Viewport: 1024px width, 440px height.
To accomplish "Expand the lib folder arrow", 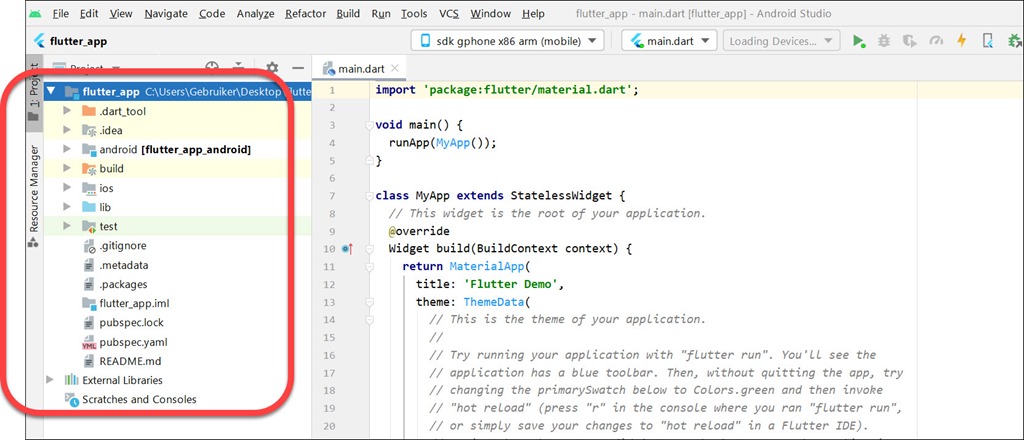I will (67, 207).
